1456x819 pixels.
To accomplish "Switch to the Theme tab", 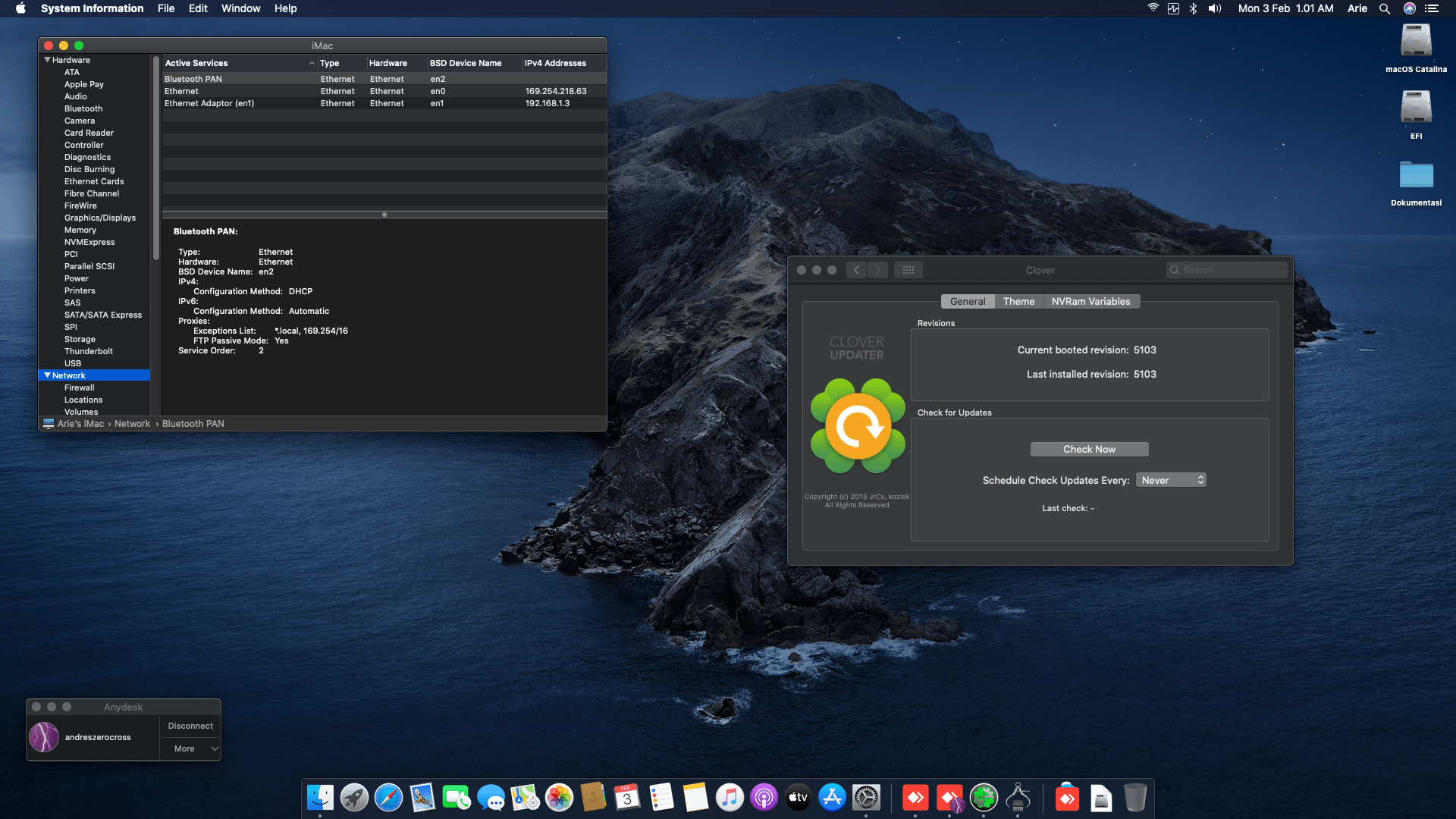I will (x=1018, y=301).
